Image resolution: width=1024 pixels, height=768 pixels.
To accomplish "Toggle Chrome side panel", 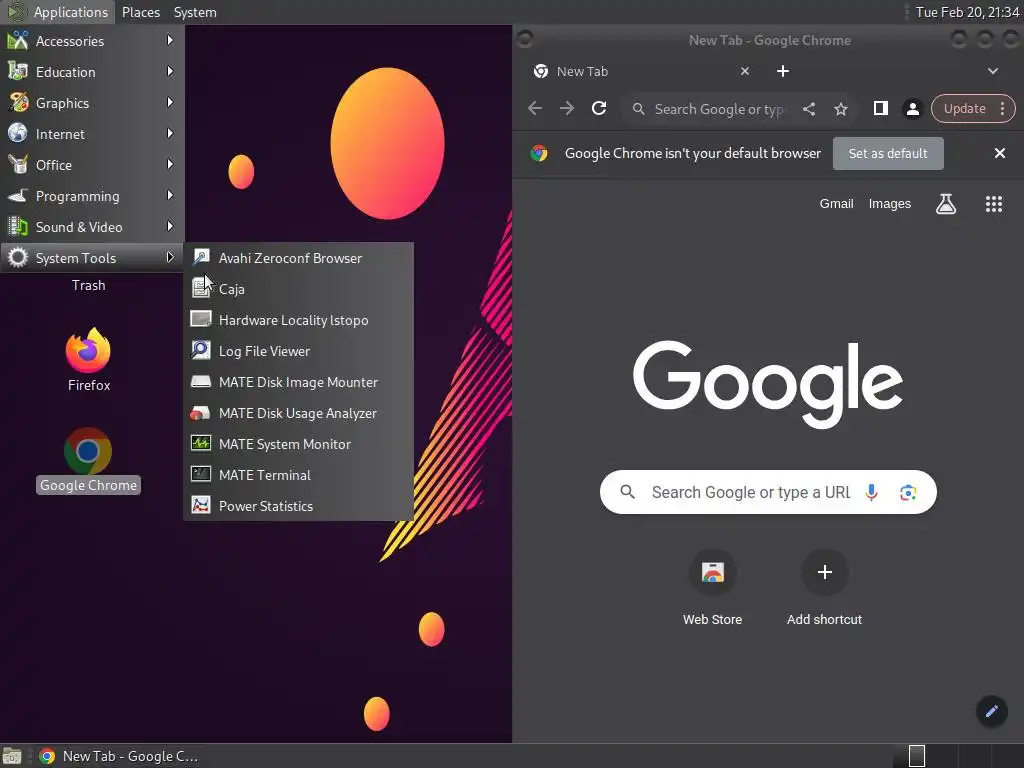I will click(x=881, y=108).
